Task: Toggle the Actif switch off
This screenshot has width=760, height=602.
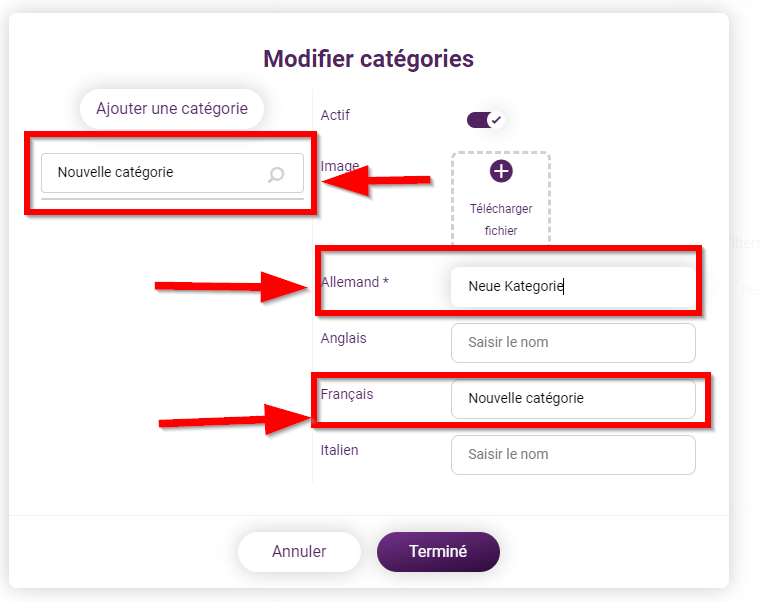Action: point(485,120)
